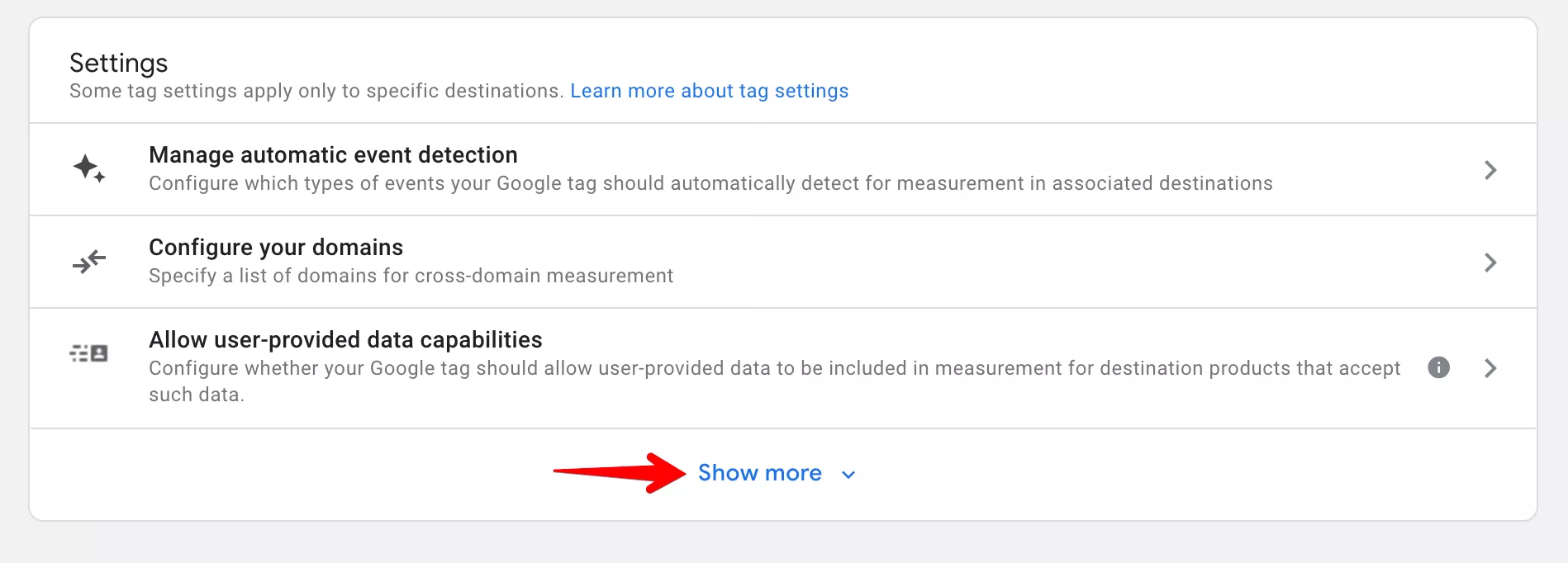
Task: Click the user-provided data description paragraph
Action: 774,381
